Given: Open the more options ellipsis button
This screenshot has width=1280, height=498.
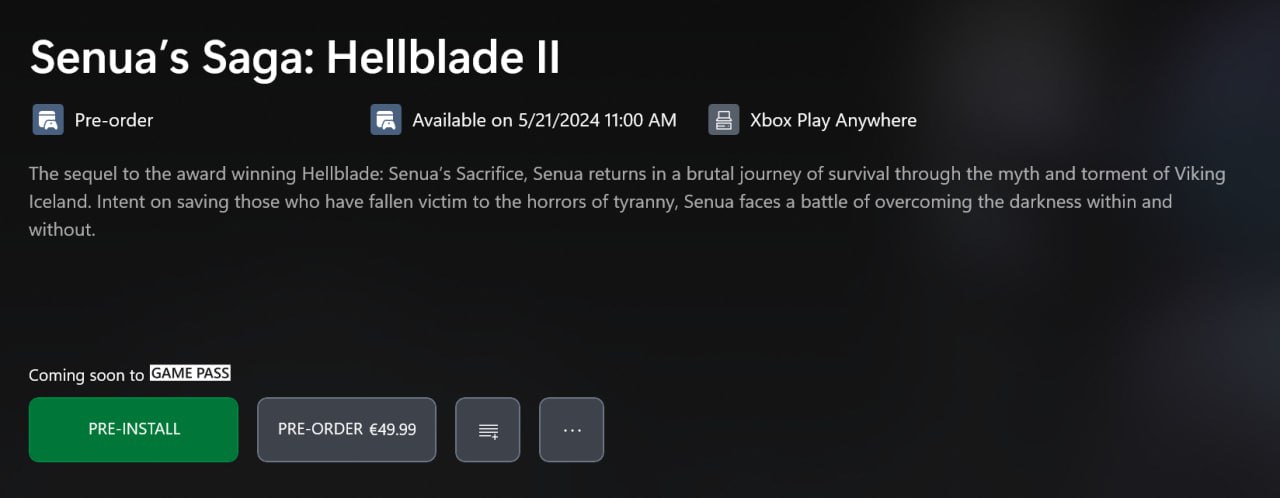Looking at the screenshot, I should click(572, 430).
